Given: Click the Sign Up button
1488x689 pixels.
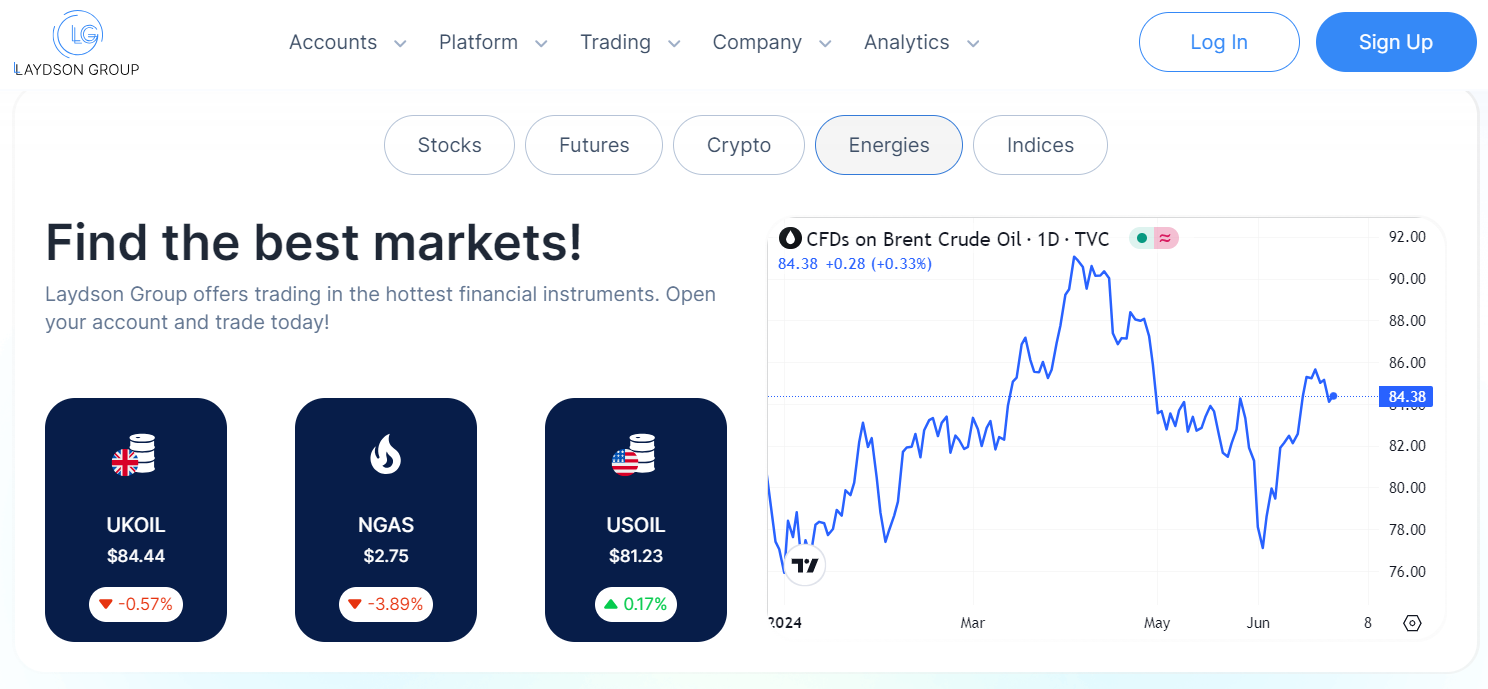Looking at the screenshot, I should point(1396,42).
